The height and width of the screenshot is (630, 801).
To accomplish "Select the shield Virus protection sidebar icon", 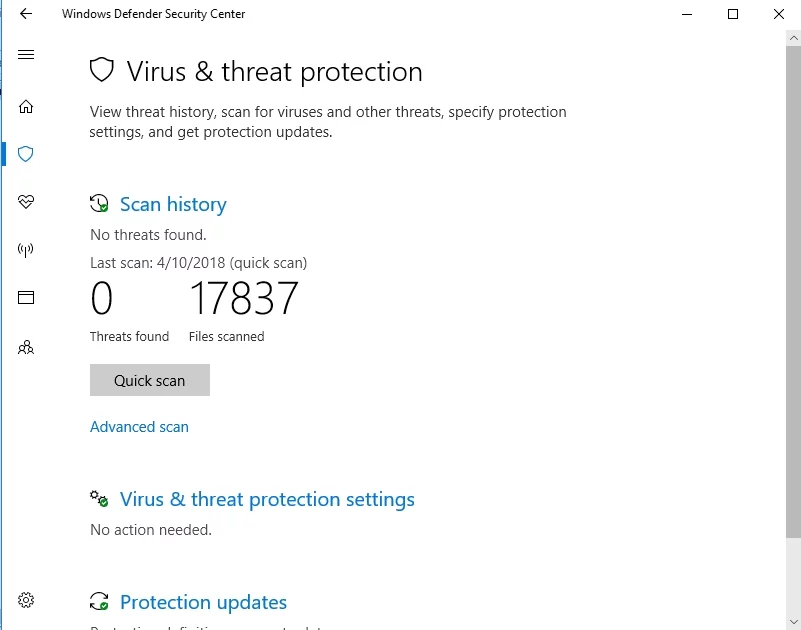I will tap(26, 154).
